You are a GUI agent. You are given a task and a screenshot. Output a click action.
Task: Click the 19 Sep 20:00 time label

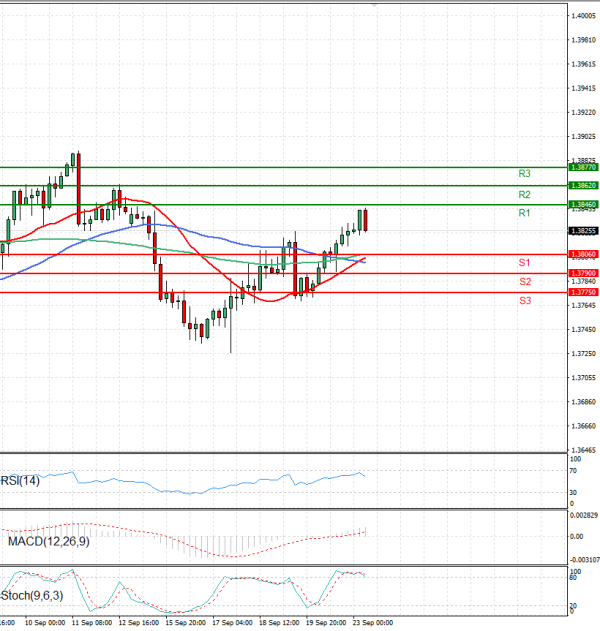pyautogui.click(x=326, y=623)
